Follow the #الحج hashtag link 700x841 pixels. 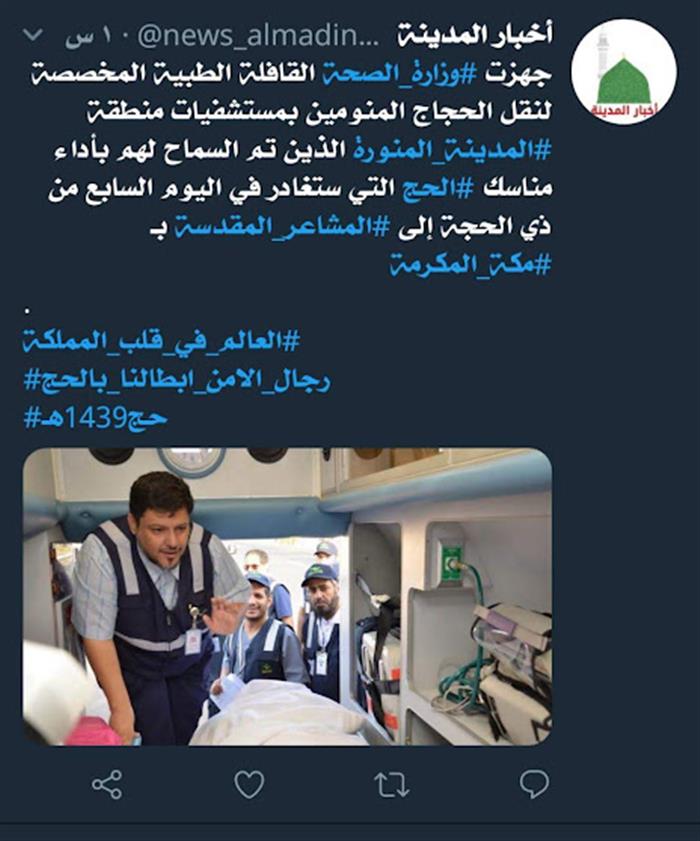438,188
